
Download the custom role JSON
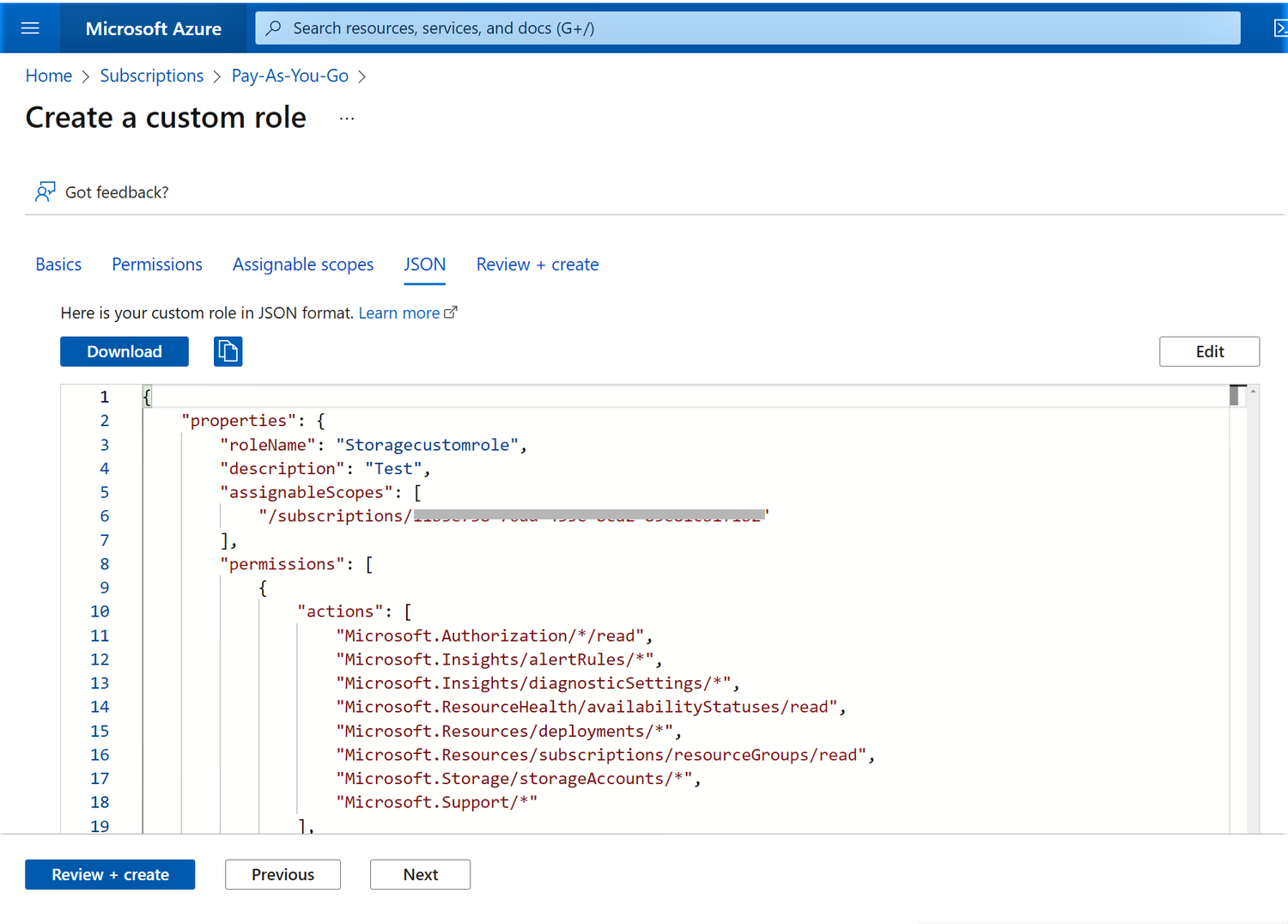125,351
